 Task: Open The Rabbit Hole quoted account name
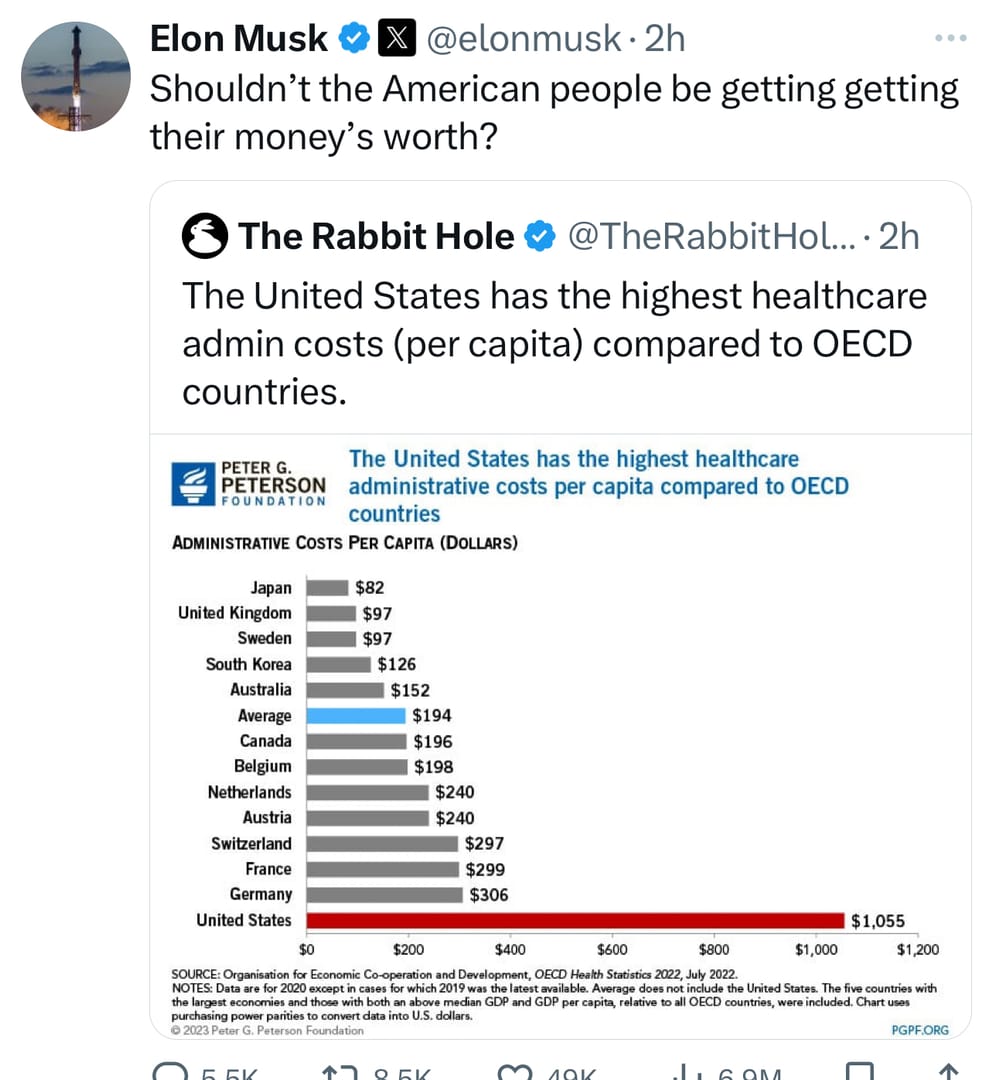click(376, 237)
